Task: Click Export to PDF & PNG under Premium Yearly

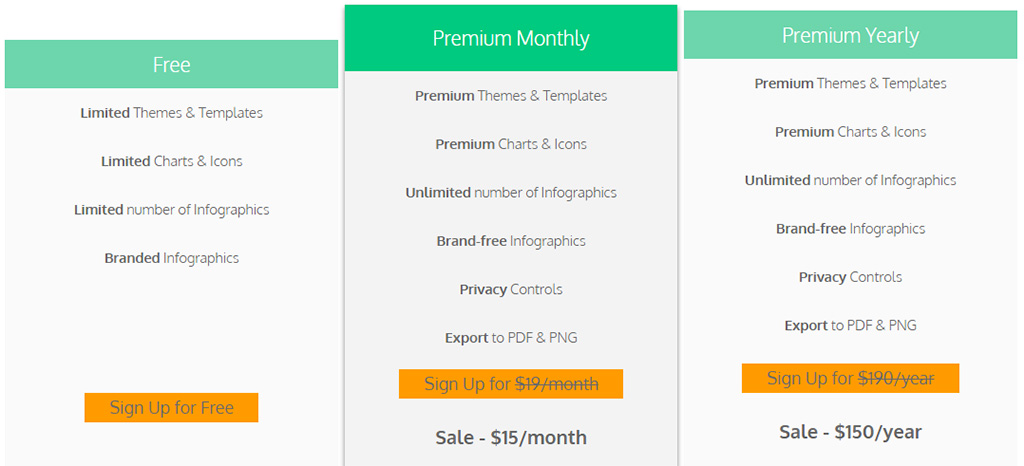Action: click(850, 326)
